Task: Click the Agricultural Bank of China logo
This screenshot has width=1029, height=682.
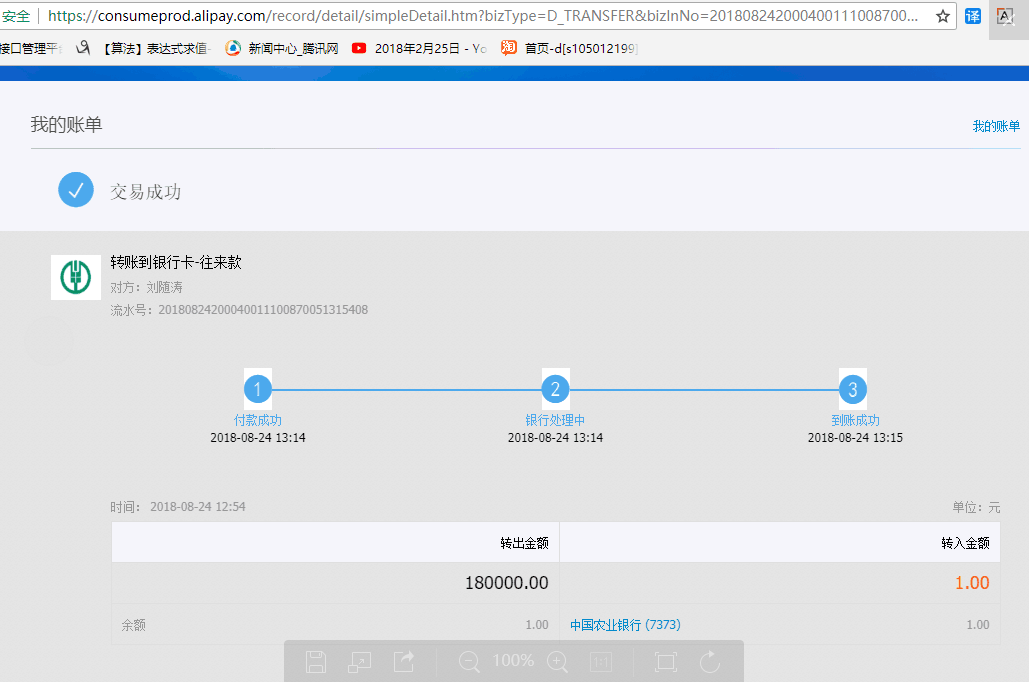Action: tap(76, 277)
